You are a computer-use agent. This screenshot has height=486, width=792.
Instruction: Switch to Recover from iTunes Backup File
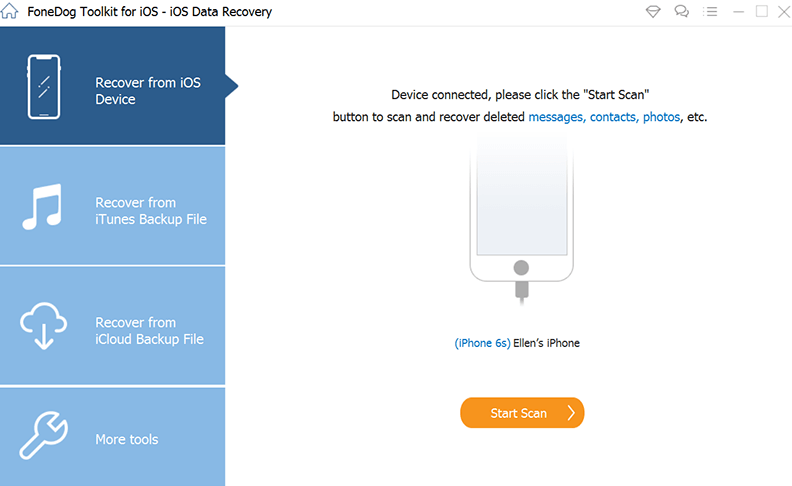[x=150, y=210]
